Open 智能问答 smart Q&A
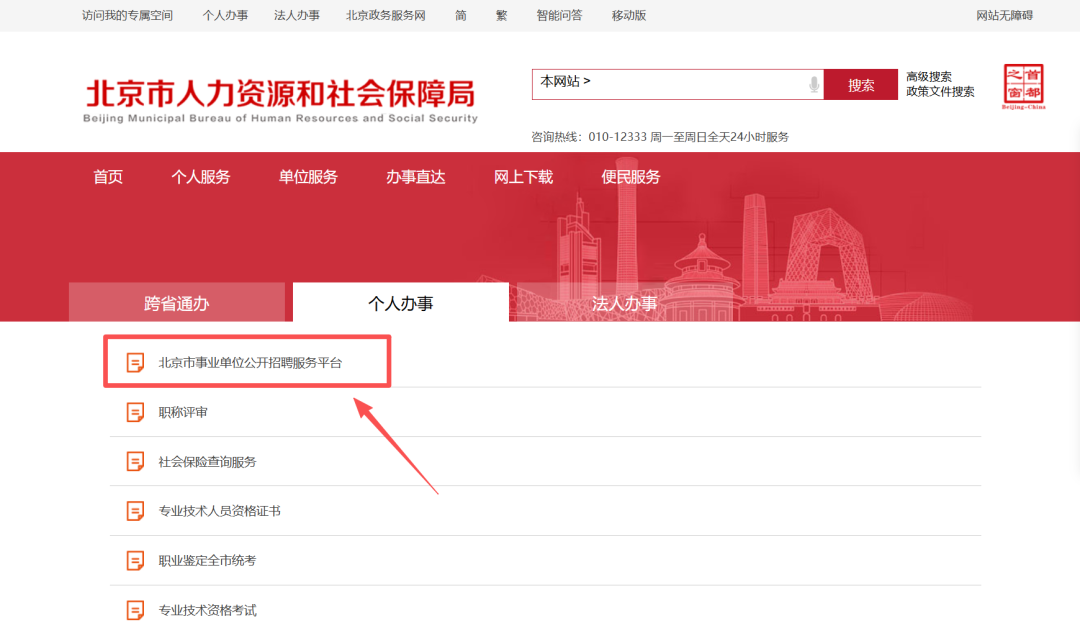The width and height of the screenshot is (1080, 627). tap(559, 15)
